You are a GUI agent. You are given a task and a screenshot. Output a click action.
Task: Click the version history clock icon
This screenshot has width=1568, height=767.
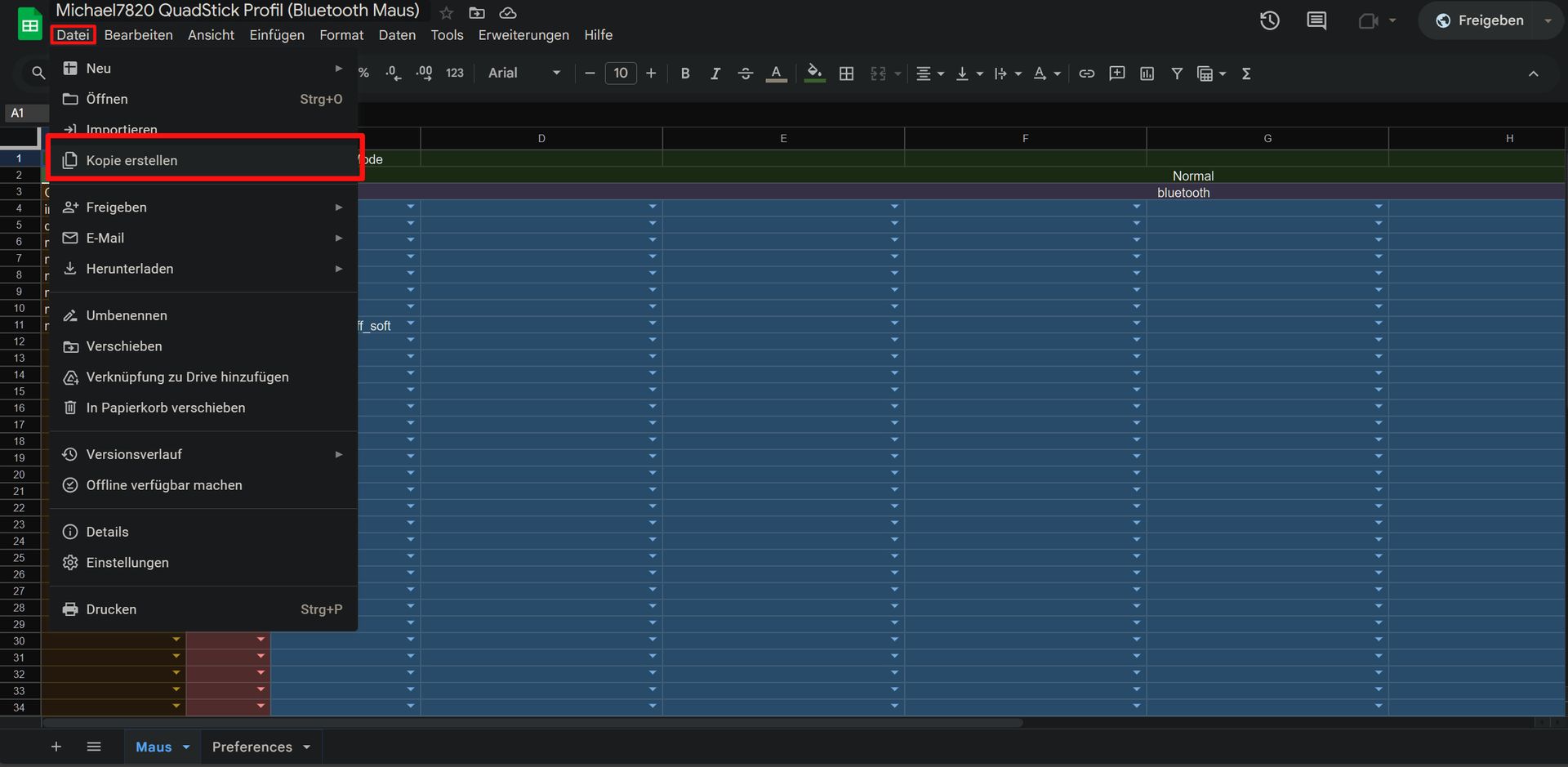1269,20
